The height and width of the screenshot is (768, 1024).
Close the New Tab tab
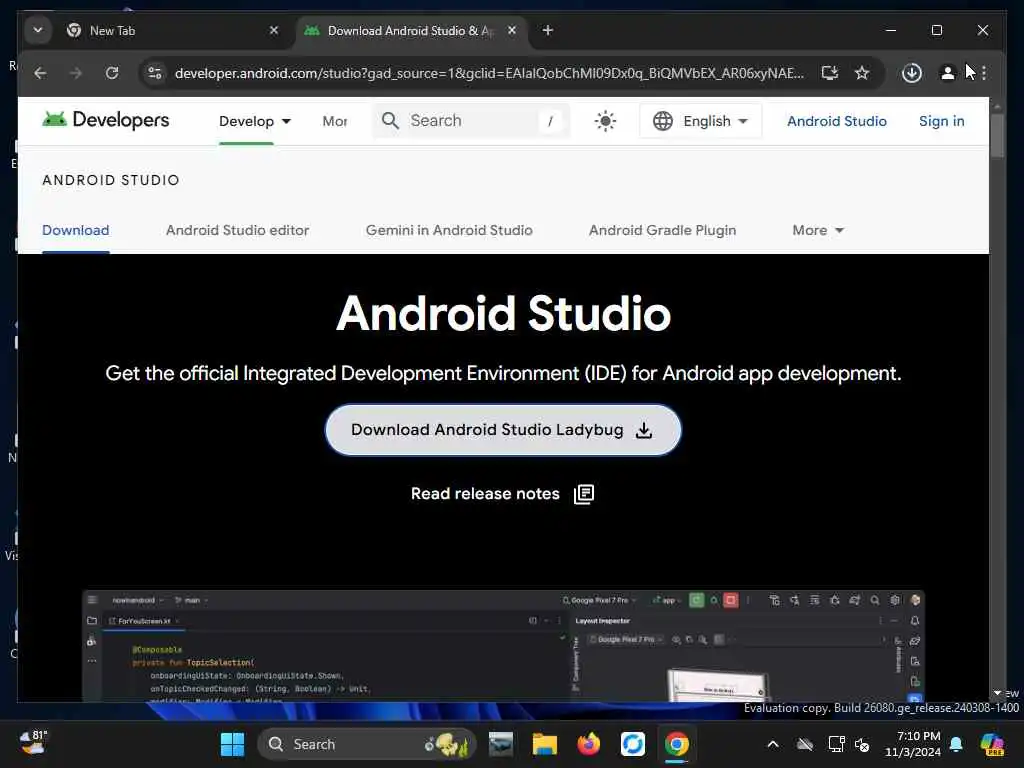tap(274, 30)
